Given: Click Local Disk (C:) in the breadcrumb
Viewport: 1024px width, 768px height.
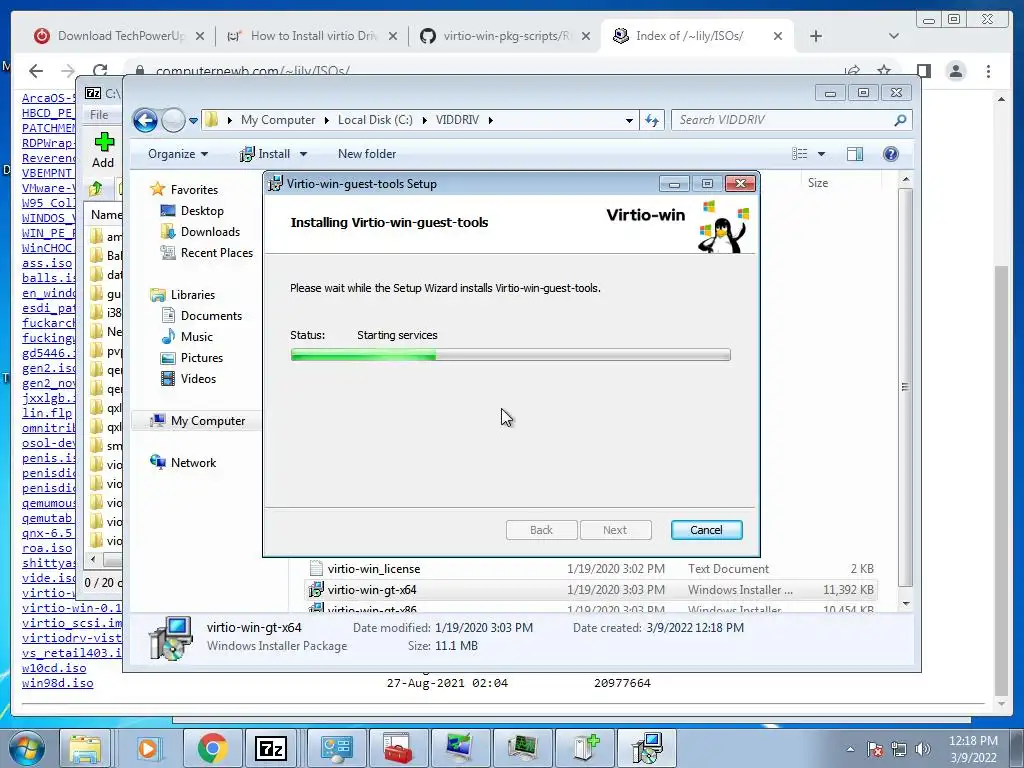Looking at the screenshot, I should [x=375, y=120].
